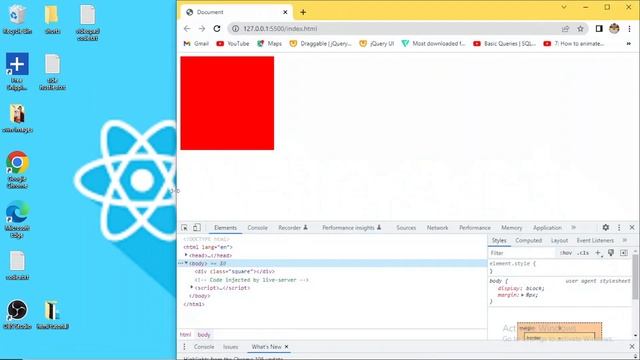Screen dimensions: 640x360
Task: Go forward in browser history
Action: [202, 29]
